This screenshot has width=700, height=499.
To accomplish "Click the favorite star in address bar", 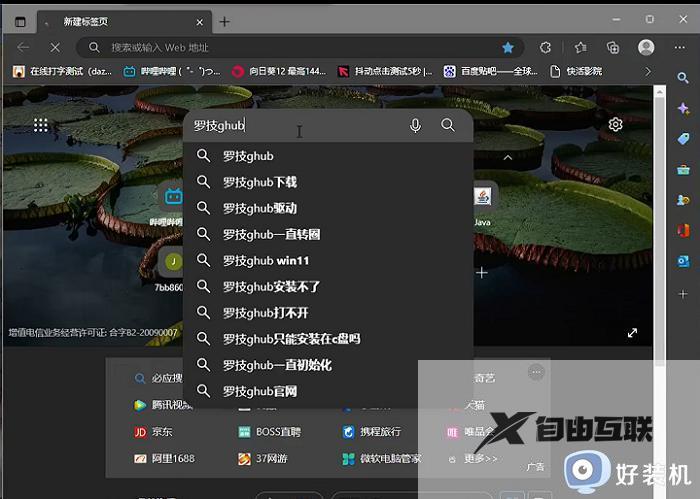I will [x=508, y=47].
